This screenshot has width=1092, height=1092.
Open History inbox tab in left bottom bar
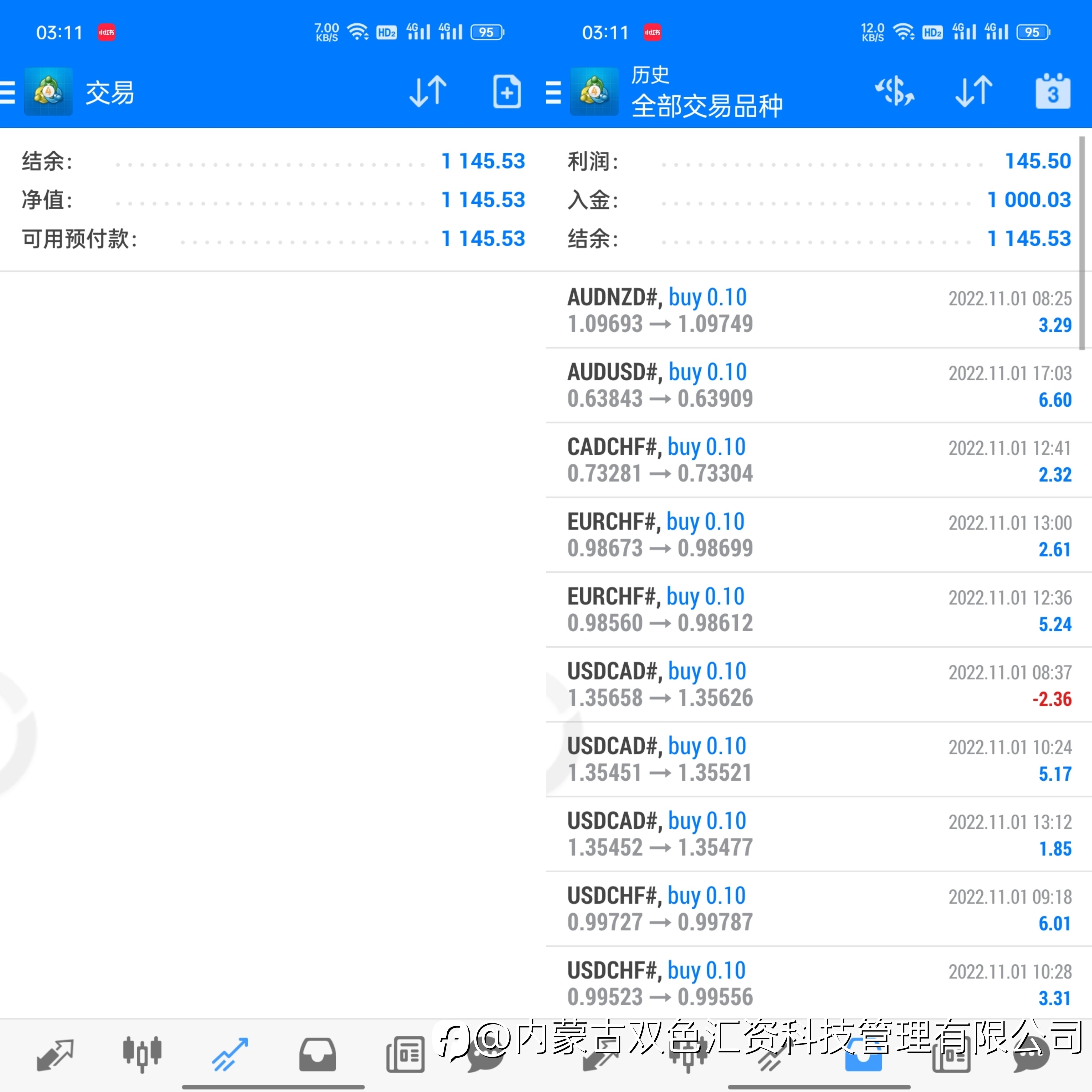[317, 1055]
